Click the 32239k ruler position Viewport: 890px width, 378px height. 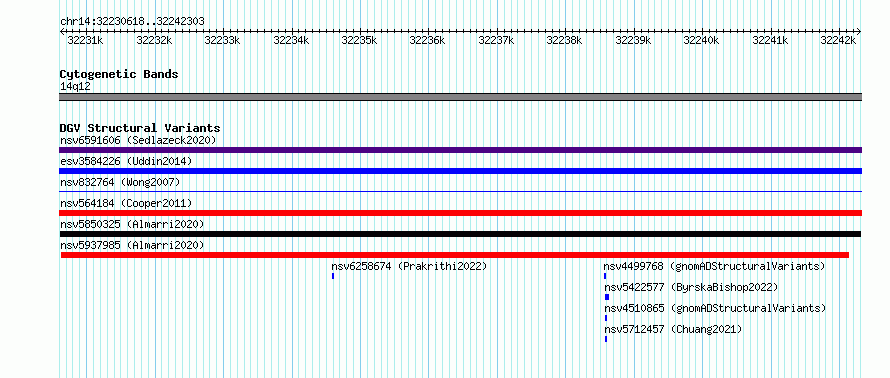(633, 40)
